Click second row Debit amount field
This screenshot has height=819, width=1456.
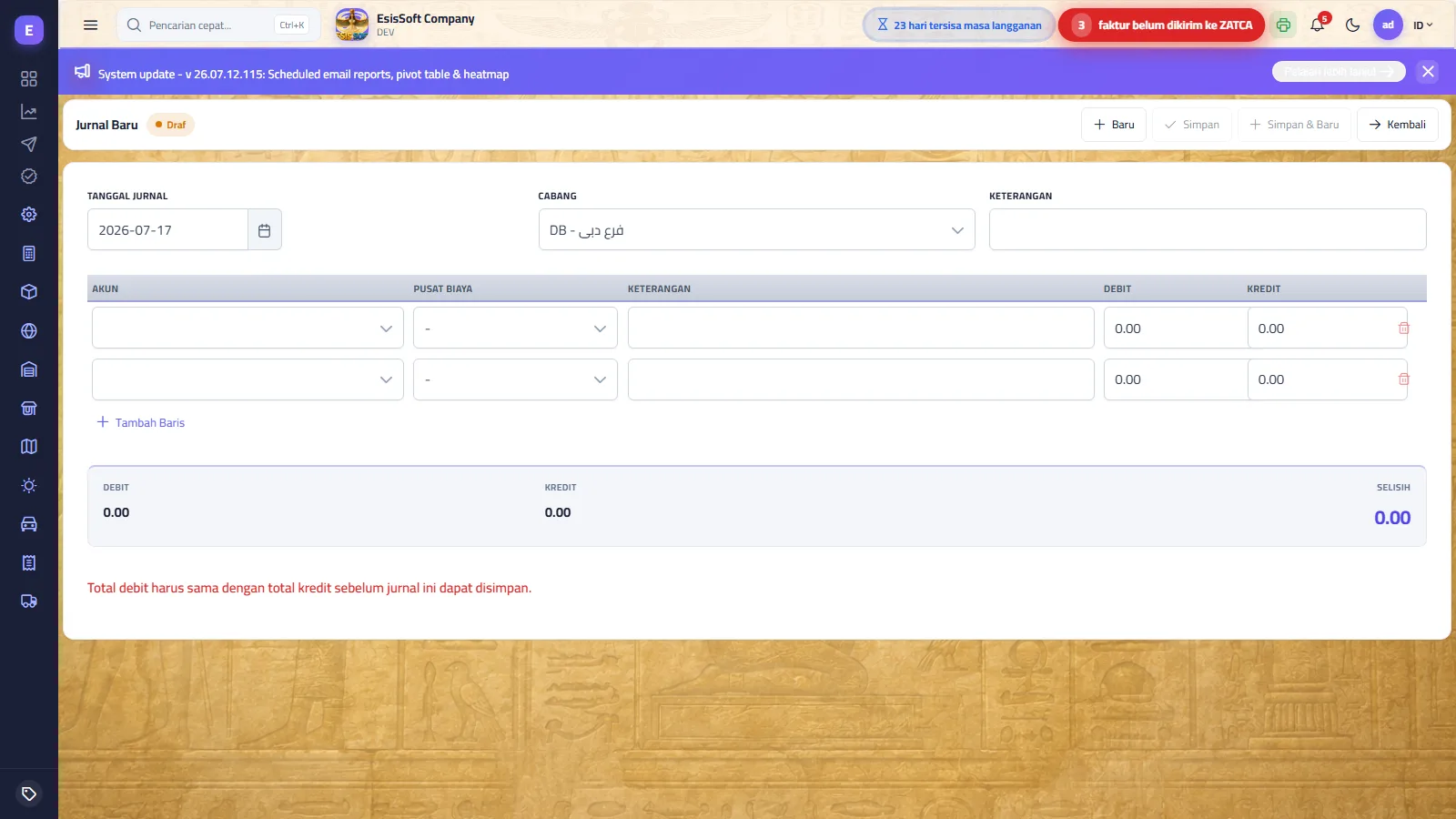point(1175,379)
